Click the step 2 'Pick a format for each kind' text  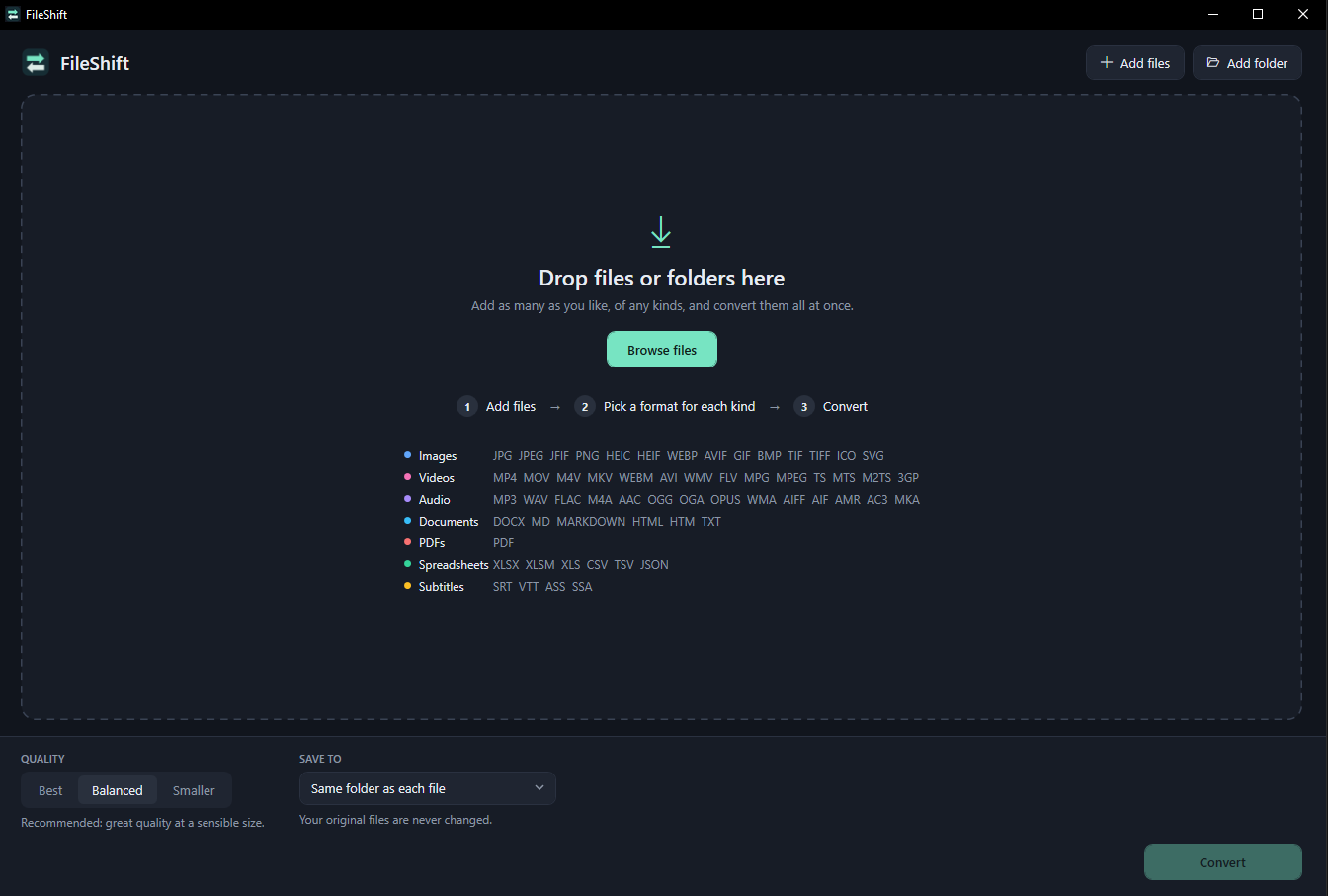(680, 407)
